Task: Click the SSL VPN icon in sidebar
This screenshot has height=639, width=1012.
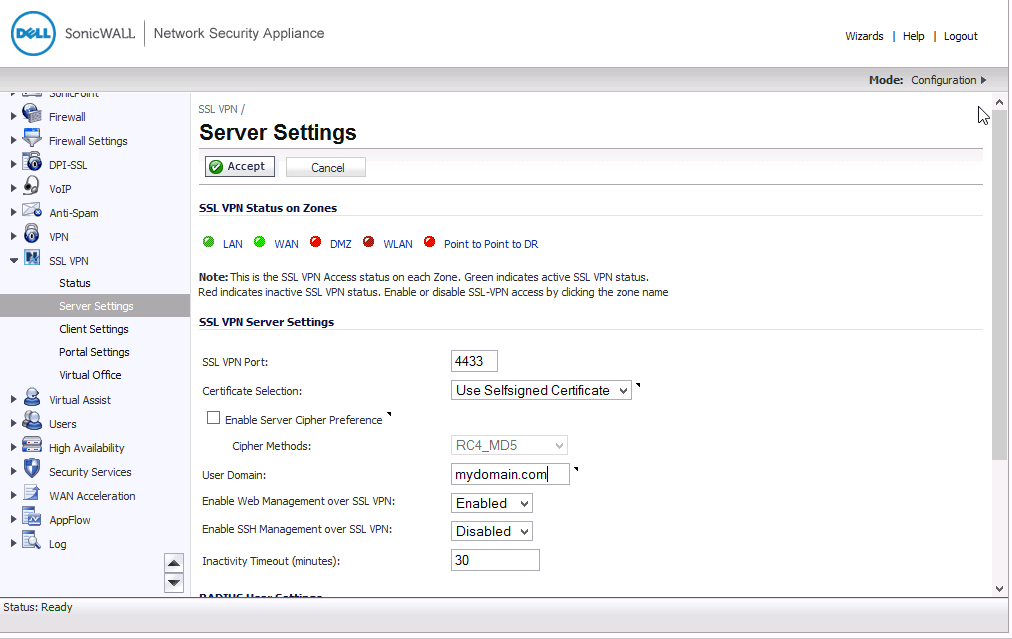Action: (x=32, y=258)
